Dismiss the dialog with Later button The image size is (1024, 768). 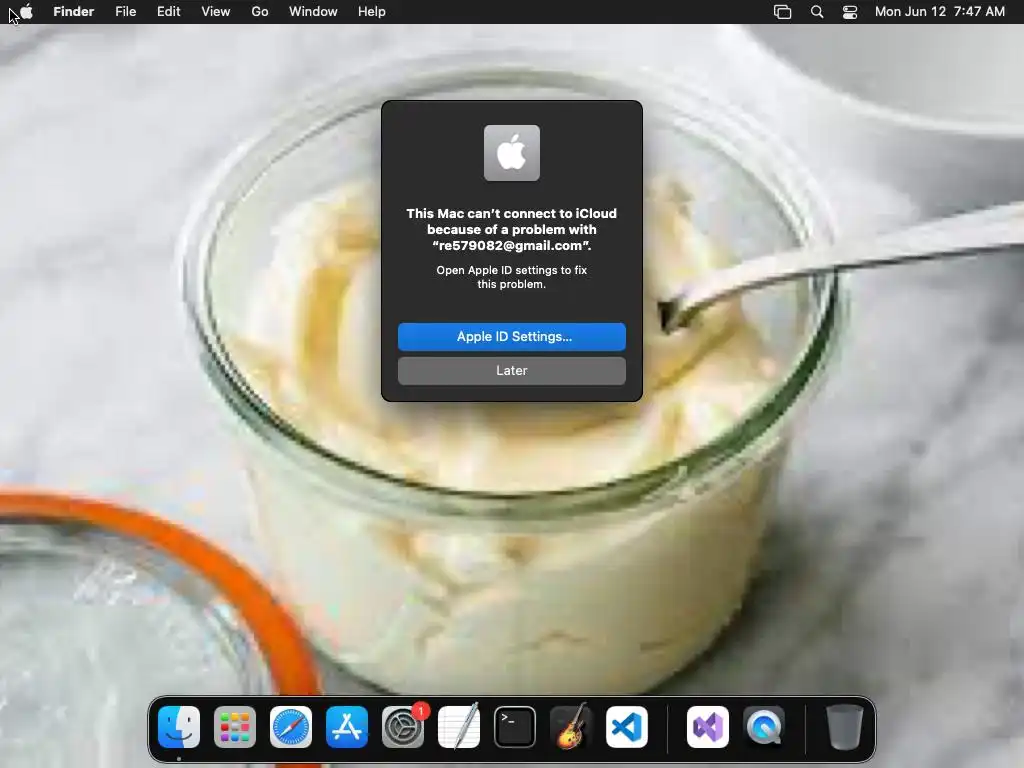coord(511,370)
